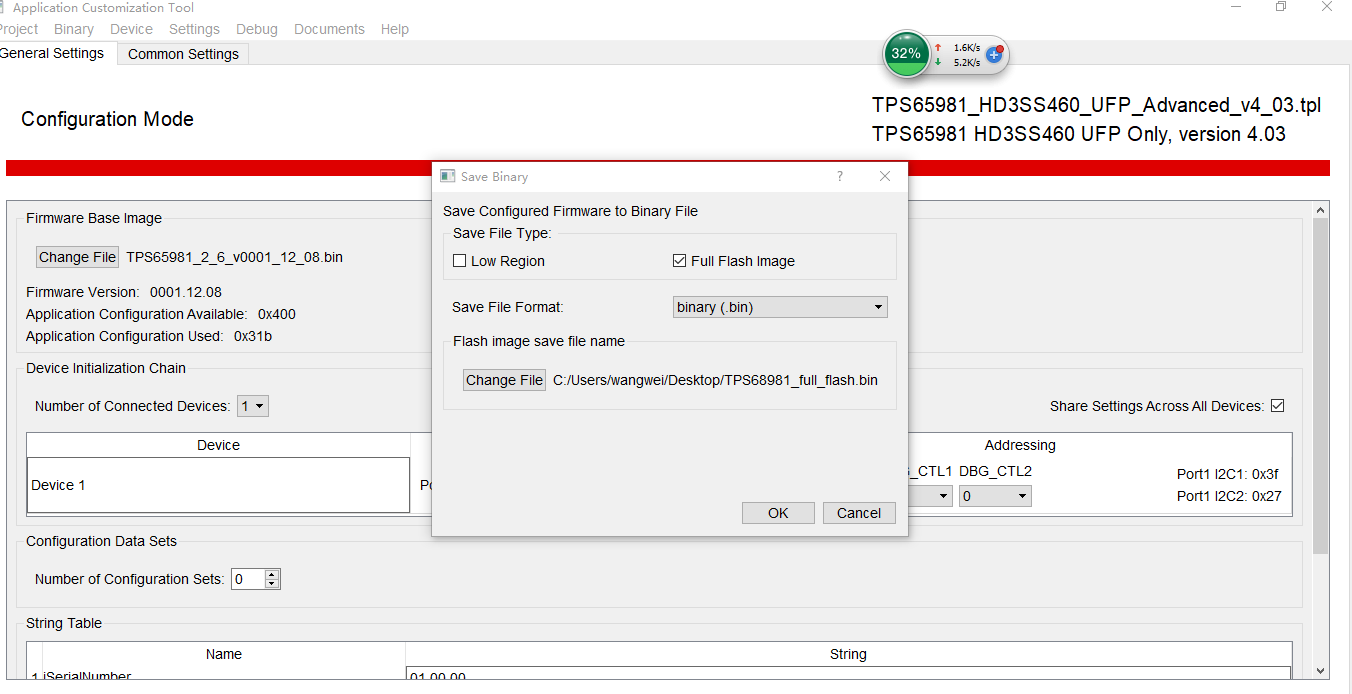Toggle Share Settings Across All Devices
1352x694 pixels.
pos(1277,406)
